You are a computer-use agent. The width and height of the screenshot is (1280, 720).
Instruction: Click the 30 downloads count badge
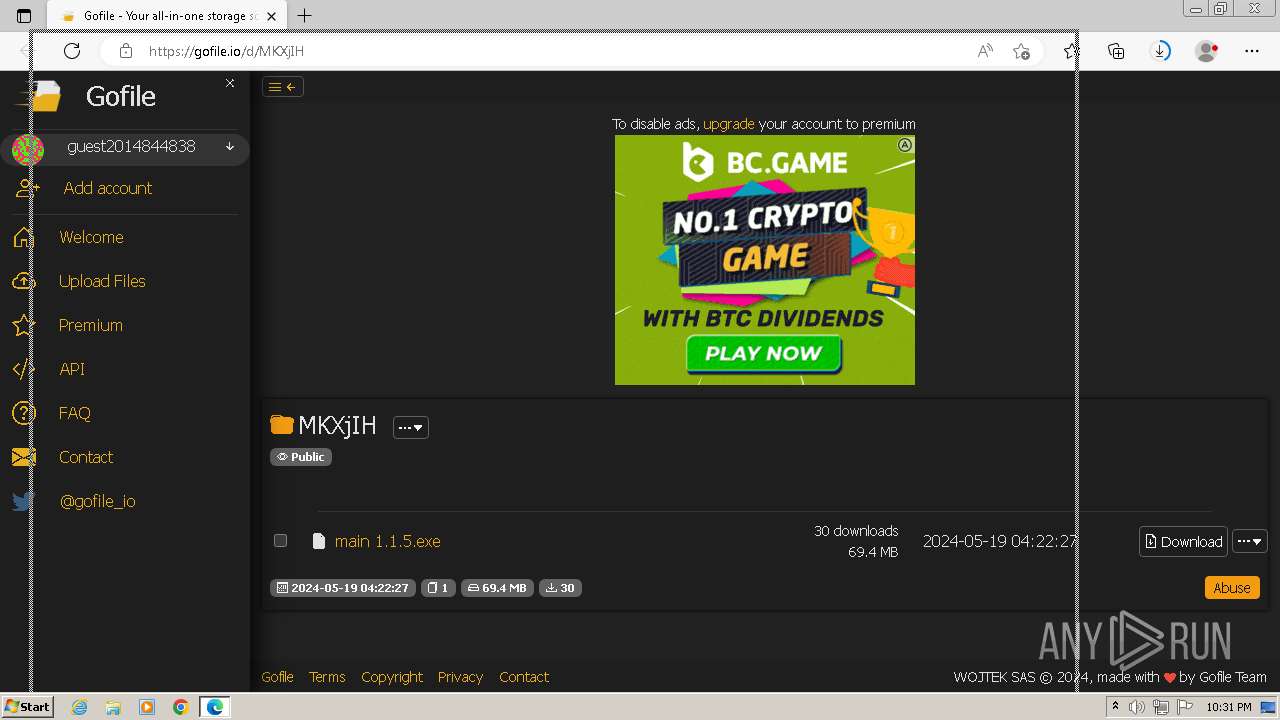560,588
